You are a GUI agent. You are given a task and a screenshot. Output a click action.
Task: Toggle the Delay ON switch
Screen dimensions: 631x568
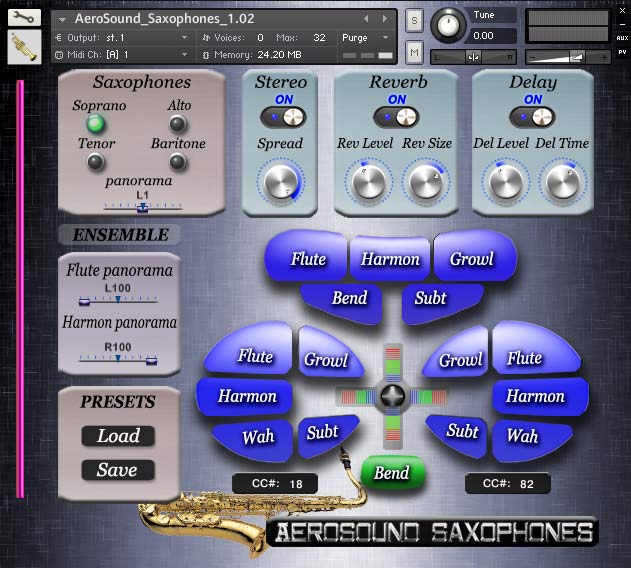[x=532, y=118]
